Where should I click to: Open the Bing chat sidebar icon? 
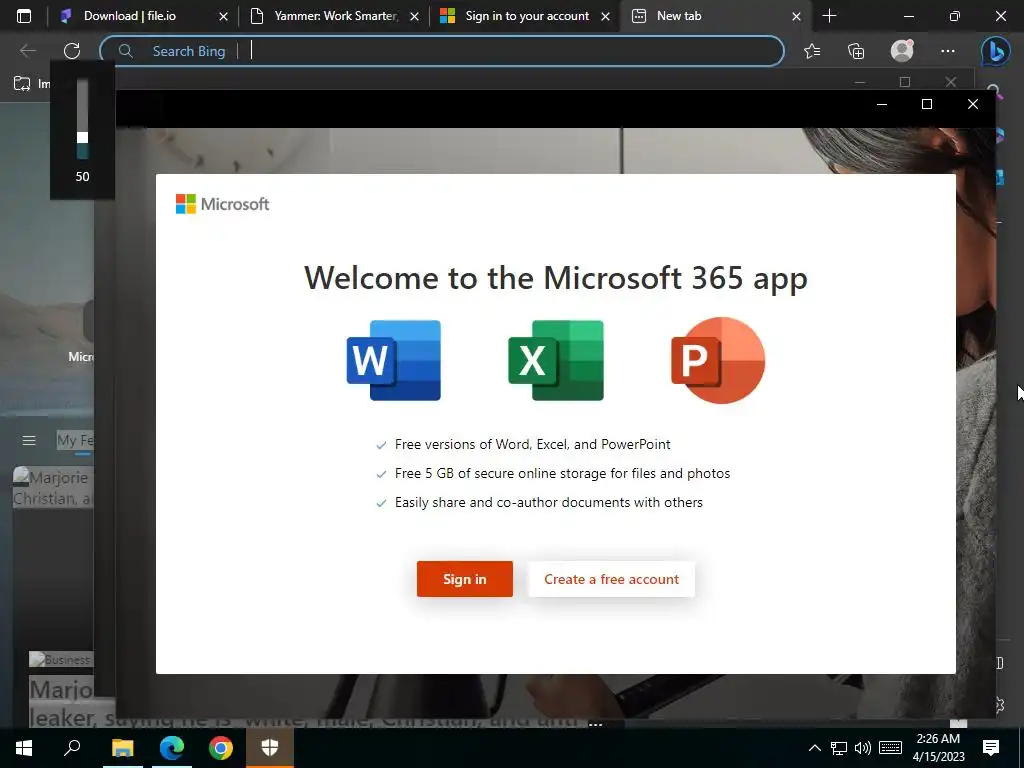click(996, 51)
